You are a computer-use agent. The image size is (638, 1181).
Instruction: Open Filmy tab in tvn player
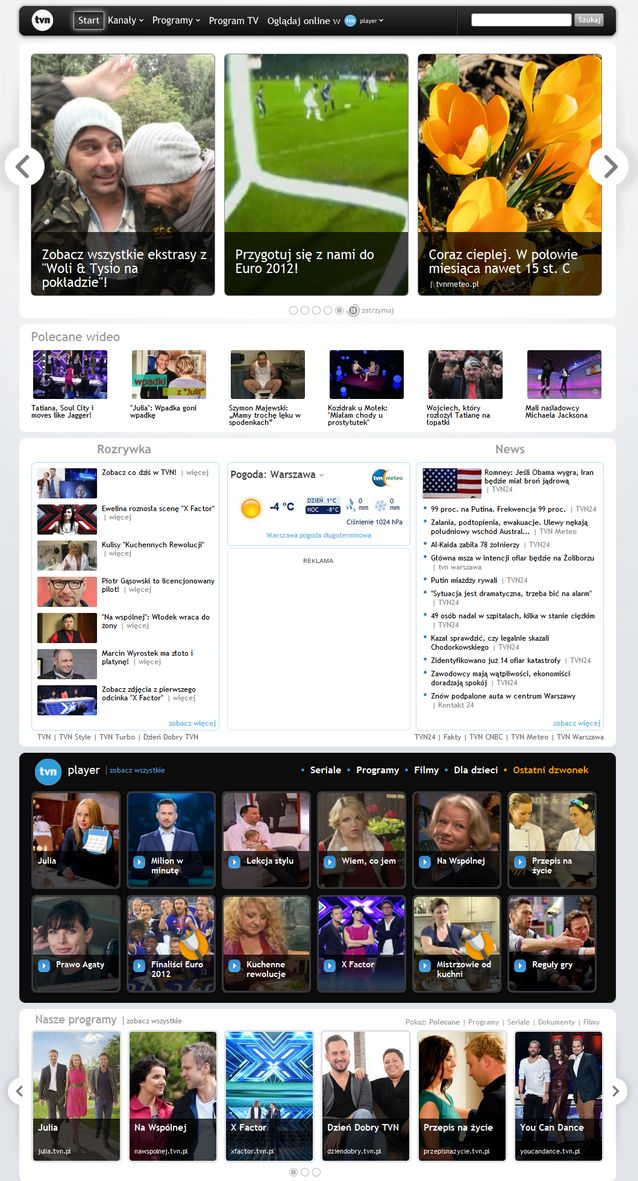tap(426, 771)
